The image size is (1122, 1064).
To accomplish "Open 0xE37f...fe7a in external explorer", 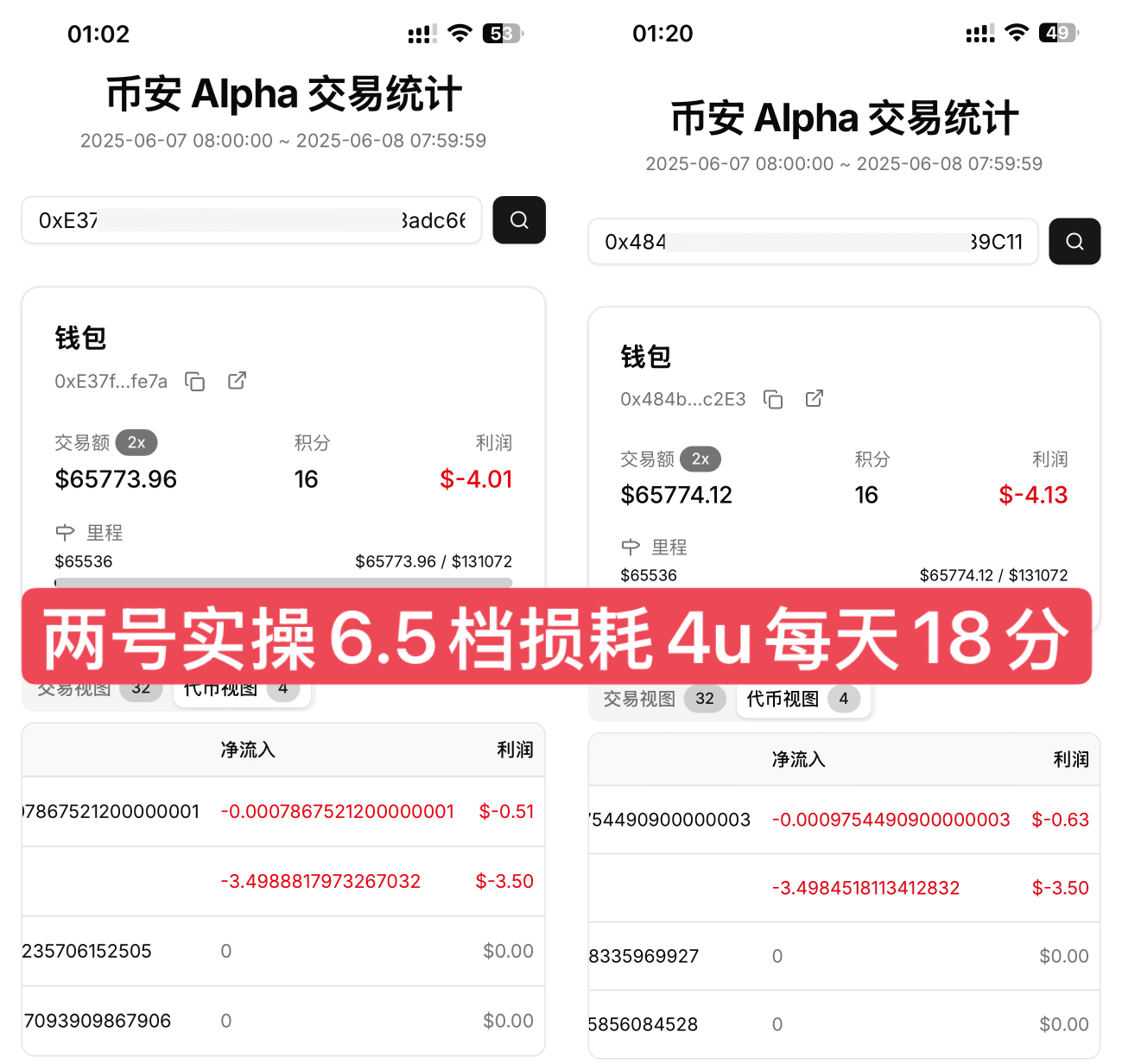I will coord(237,381).
